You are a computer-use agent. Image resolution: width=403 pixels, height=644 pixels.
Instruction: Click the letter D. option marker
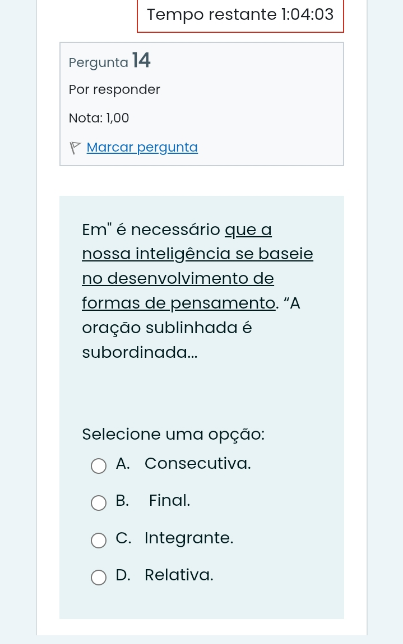123,575
